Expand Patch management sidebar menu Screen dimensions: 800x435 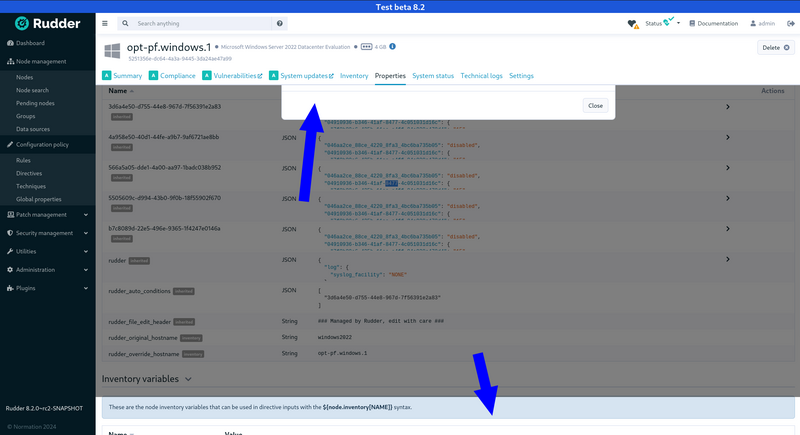[x=47, y=215]
